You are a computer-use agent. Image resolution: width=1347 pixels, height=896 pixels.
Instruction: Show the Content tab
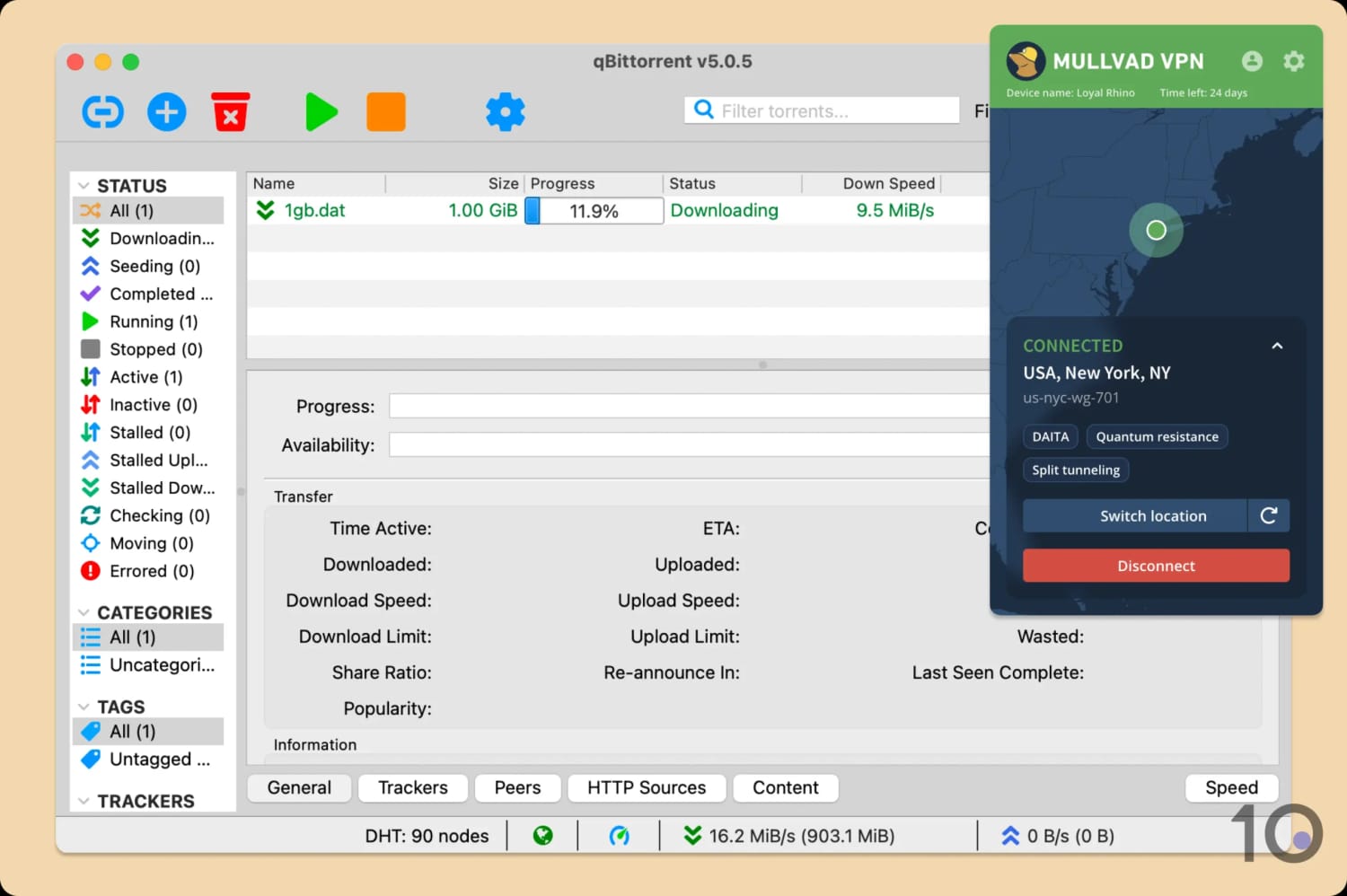pyautogui.click(x=786, y=787)
